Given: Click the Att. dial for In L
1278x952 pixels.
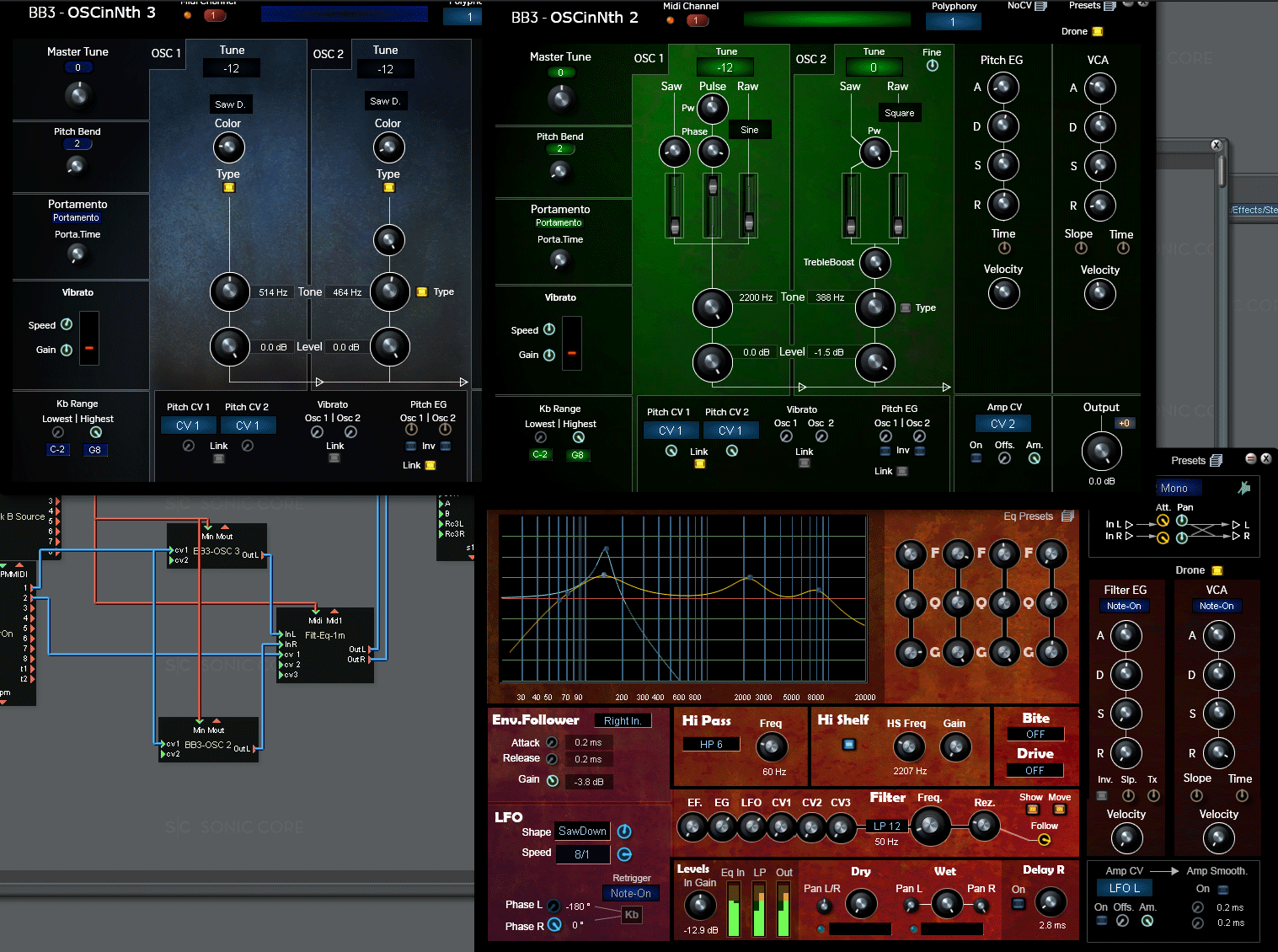Looking at the screenshot, I should point(1163,521).
